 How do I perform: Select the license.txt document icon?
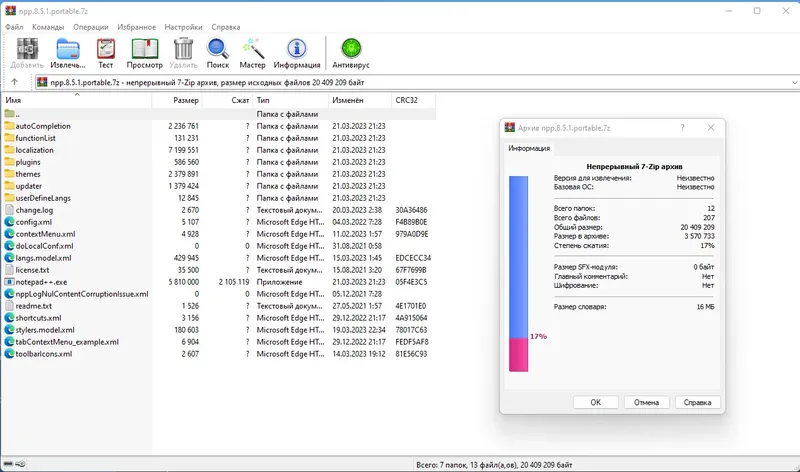tap(9, 270)
